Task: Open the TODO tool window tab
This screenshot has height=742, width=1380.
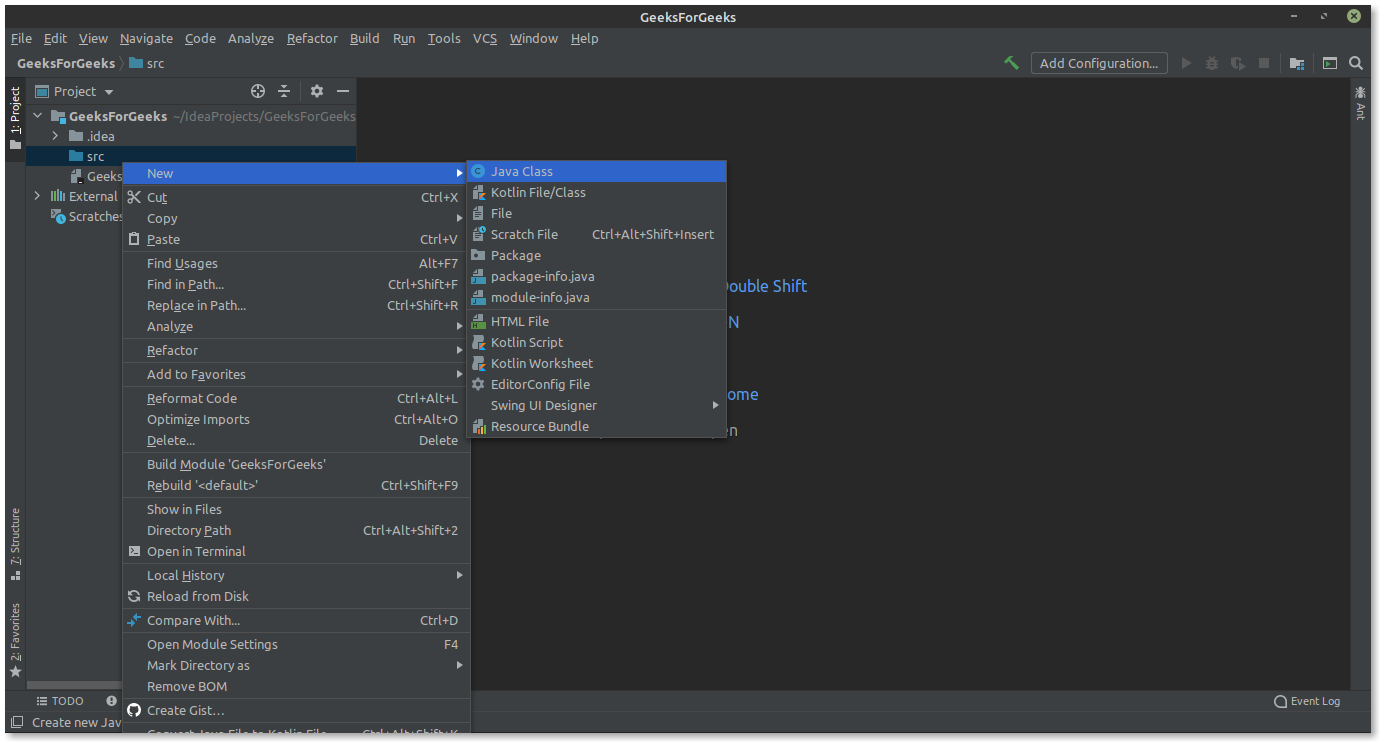Action: click(x=60, y=701)
